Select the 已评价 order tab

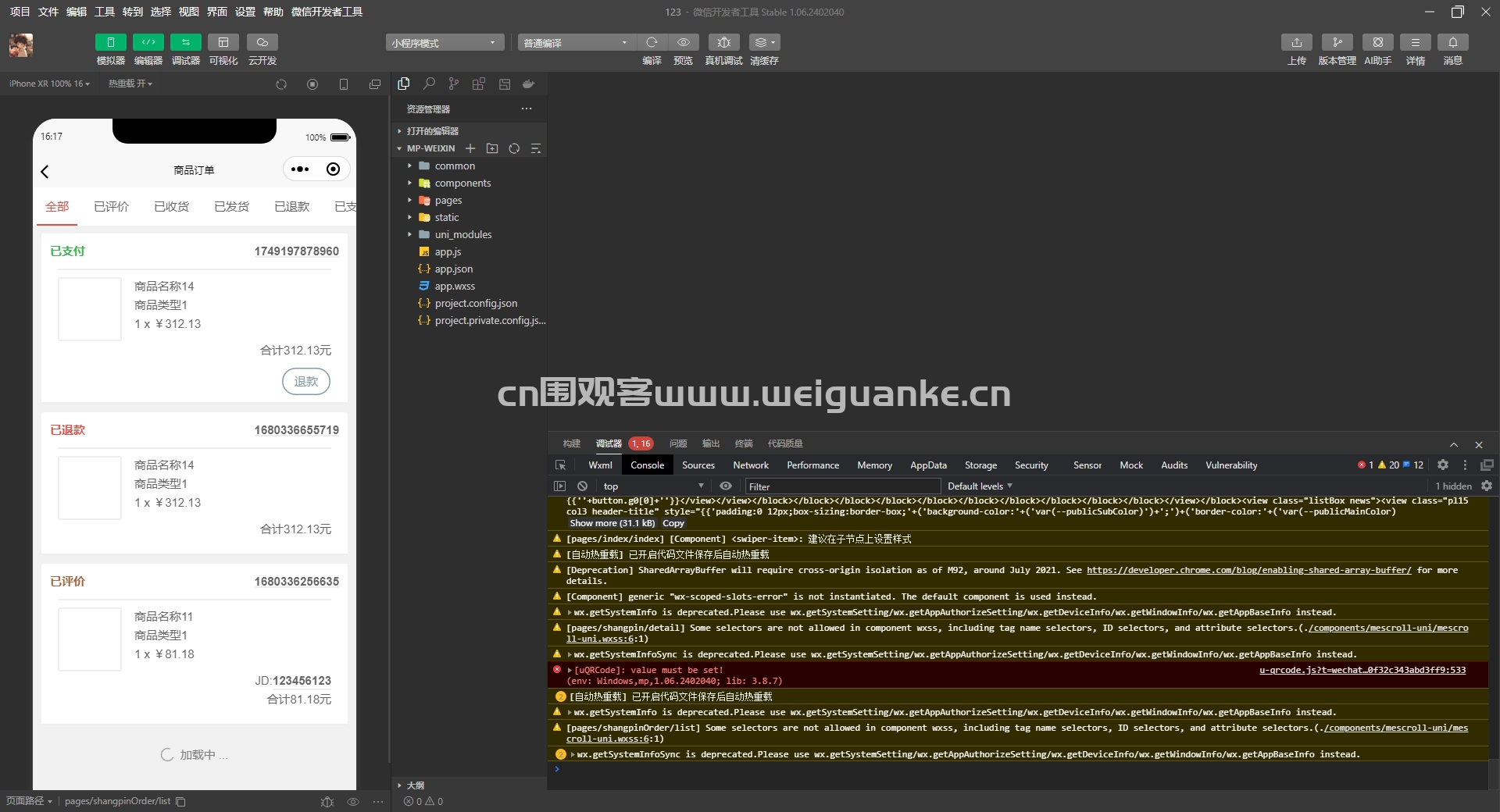[x=111, y=207]
